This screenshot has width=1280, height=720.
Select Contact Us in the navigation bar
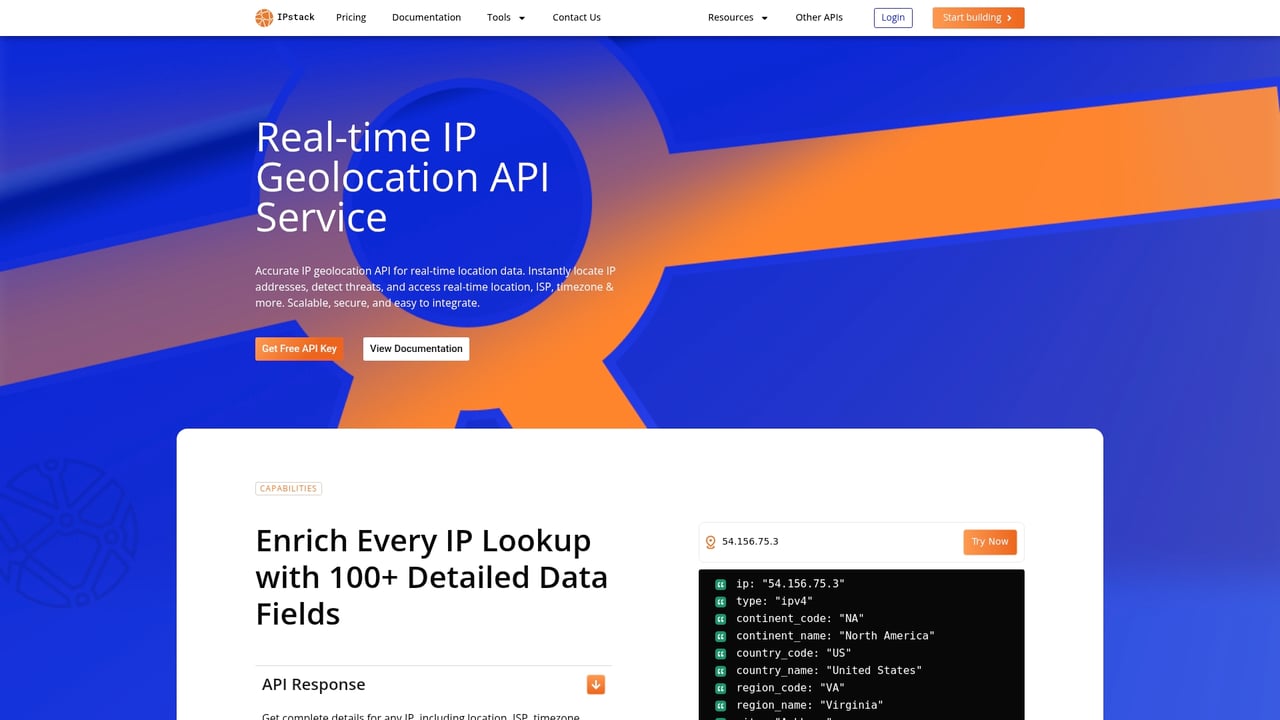tap(576, 17)
